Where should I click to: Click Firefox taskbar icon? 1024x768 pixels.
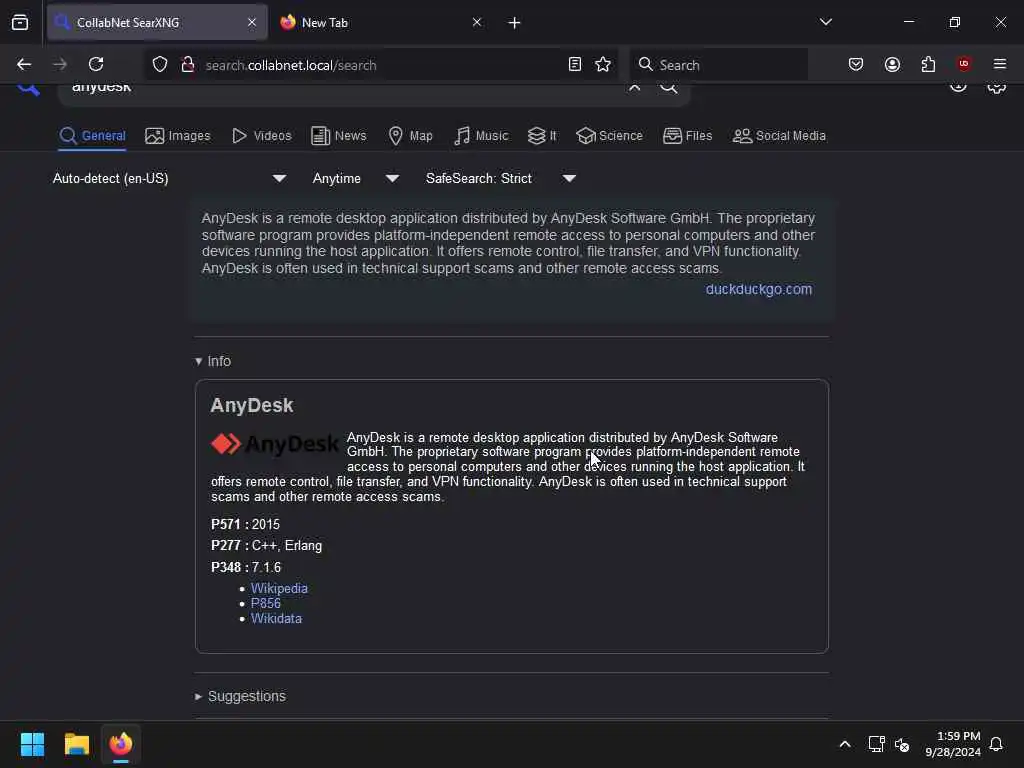pos(121,744)
